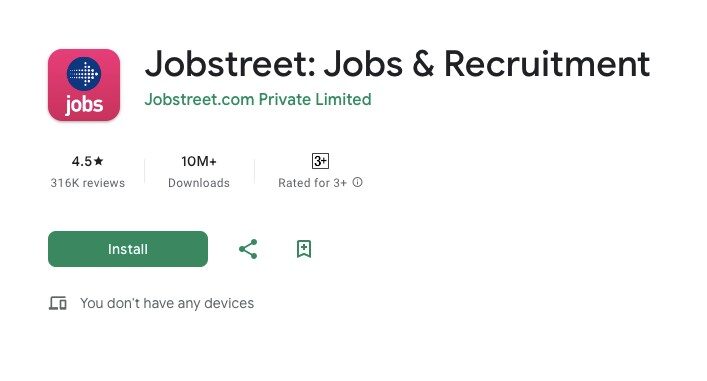Click the 3+ rating badge

click(321, 161)
